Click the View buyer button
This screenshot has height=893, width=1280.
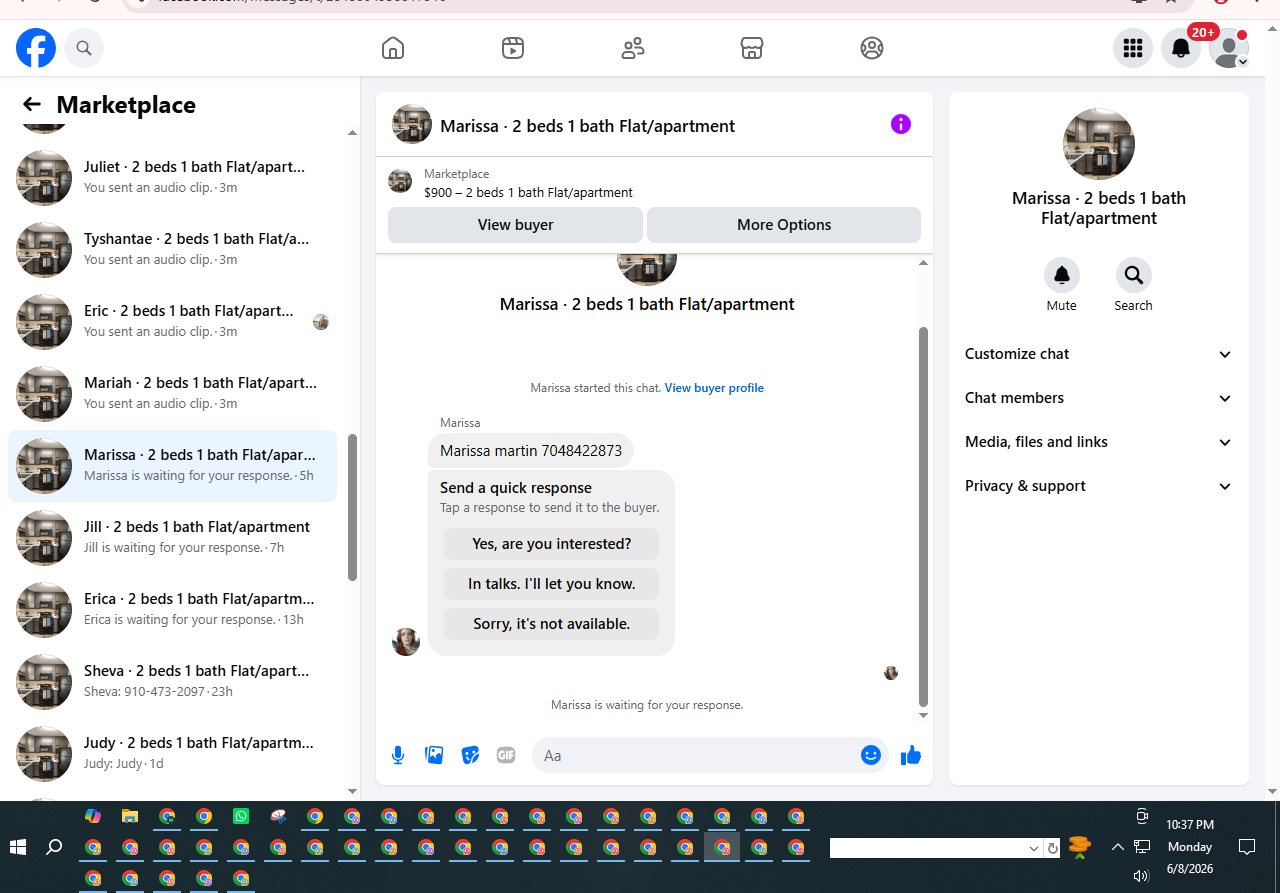coord(515,225)
